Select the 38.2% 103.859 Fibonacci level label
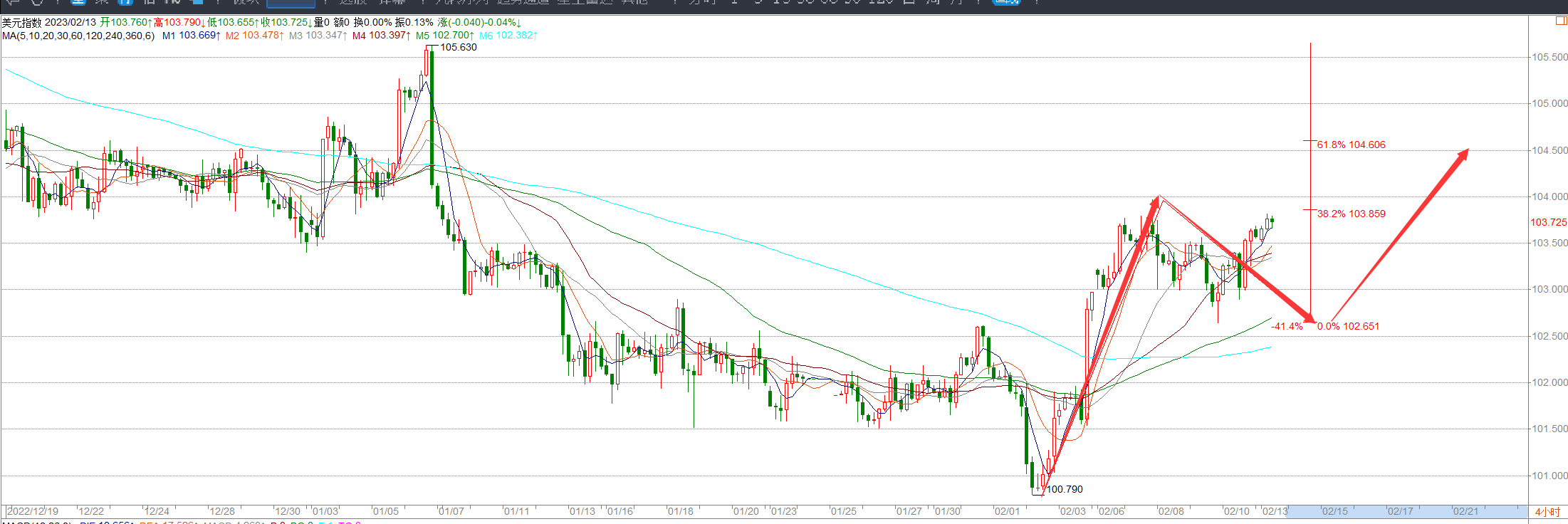The width and height of the screenshot is (1568, 524). [1351, 214]
